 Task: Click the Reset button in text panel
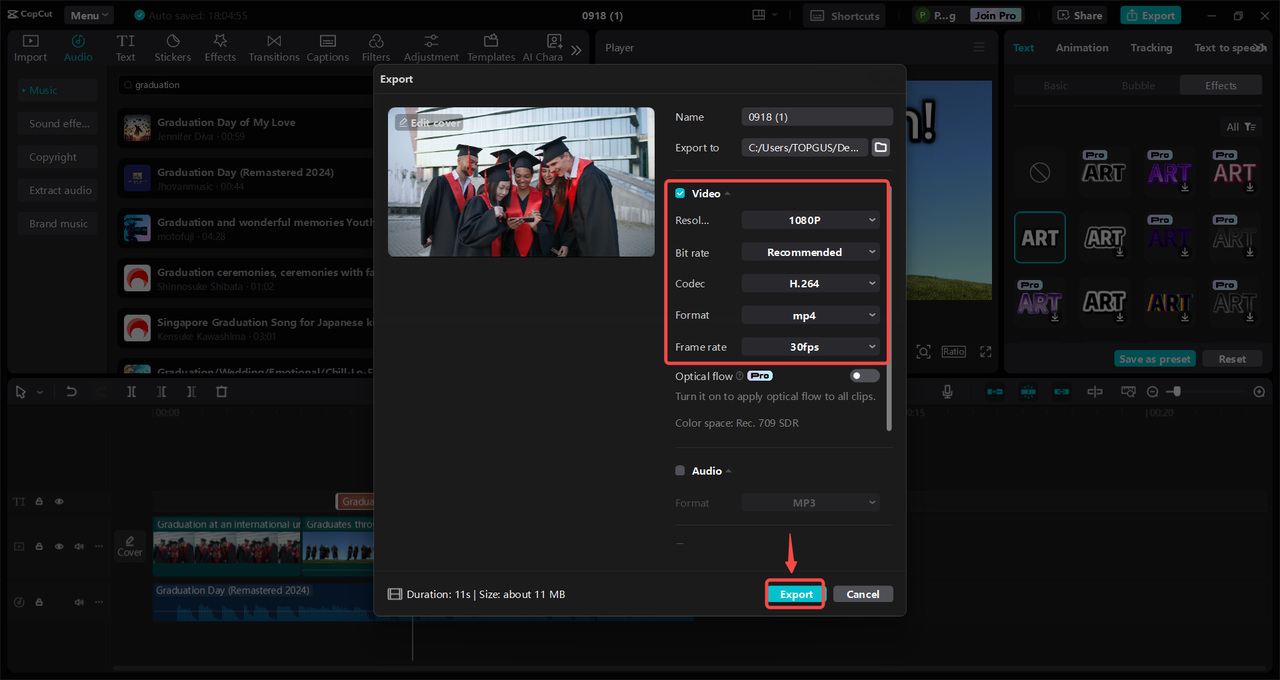1232,359
